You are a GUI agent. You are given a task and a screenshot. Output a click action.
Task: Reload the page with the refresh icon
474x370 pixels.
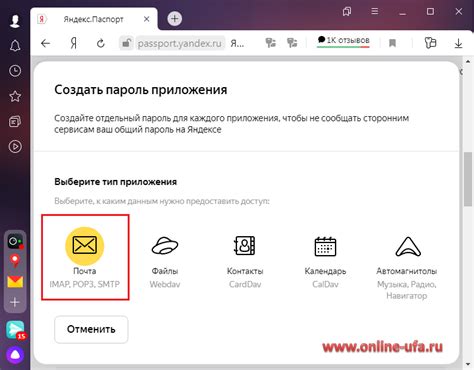click(101, 43)
